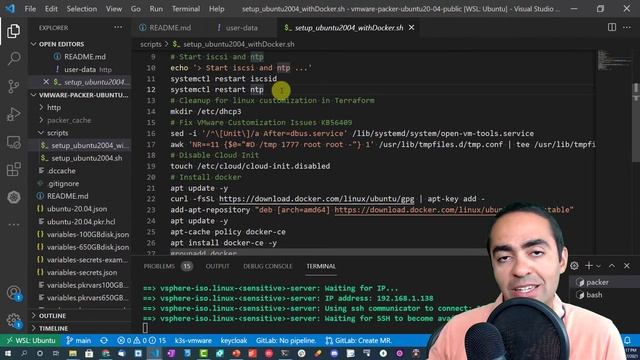Open the notifications bell in status bar

[627, 340]
